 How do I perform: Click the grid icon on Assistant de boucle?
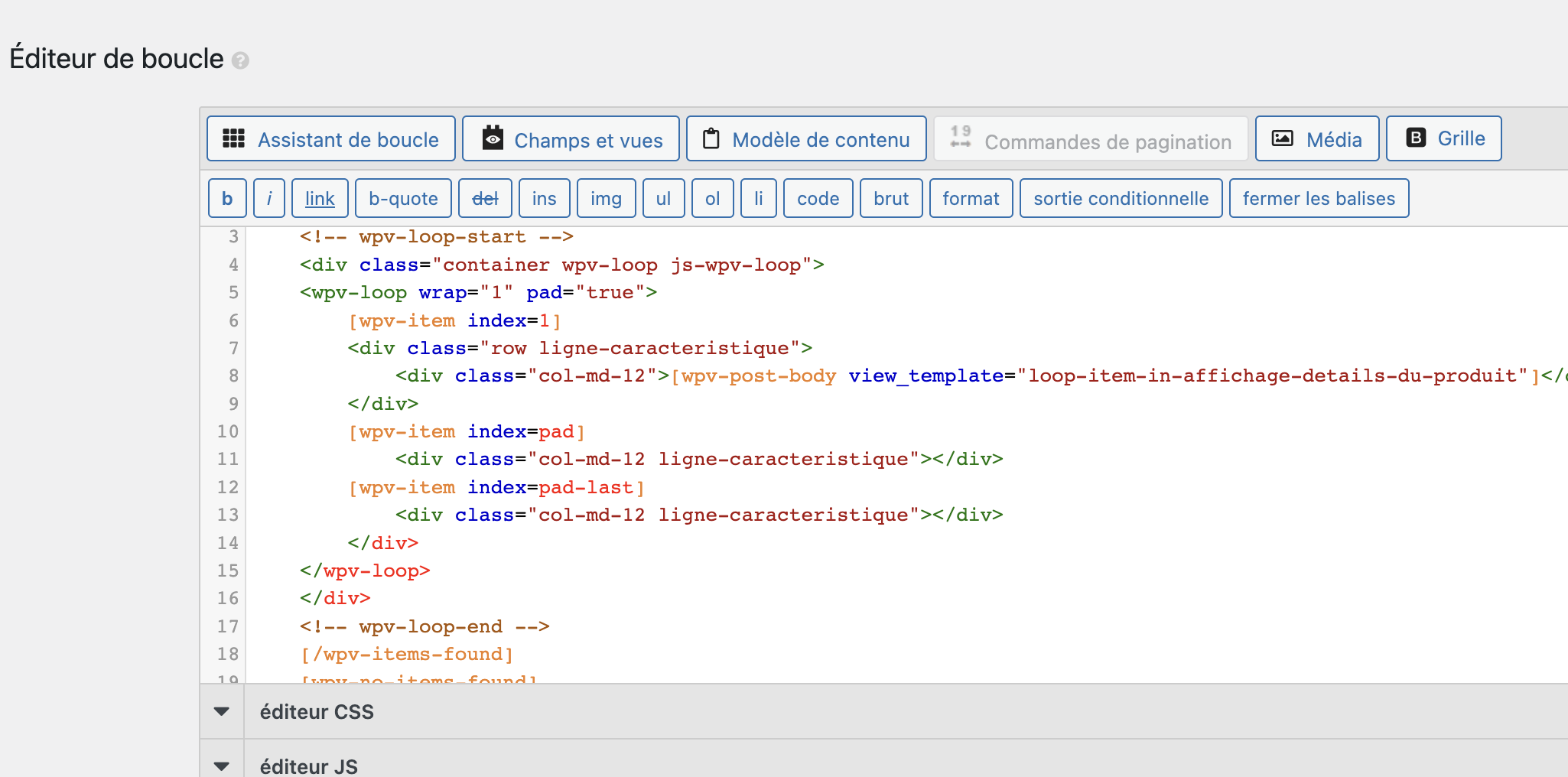pos(233,138)
